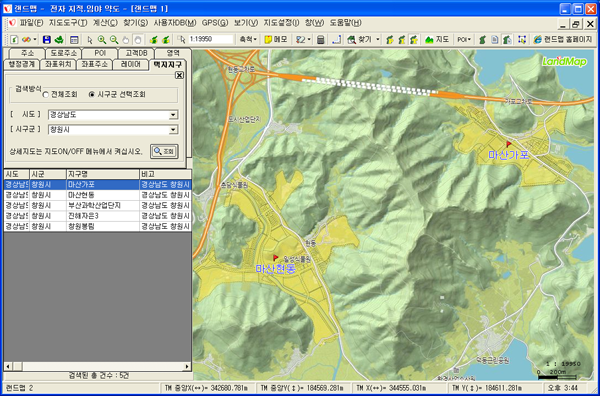This screenshot has height=396, width=600.
Task: Select the zoom in magnifier tool
Action: pyautogui.click(x=102, y=39)
